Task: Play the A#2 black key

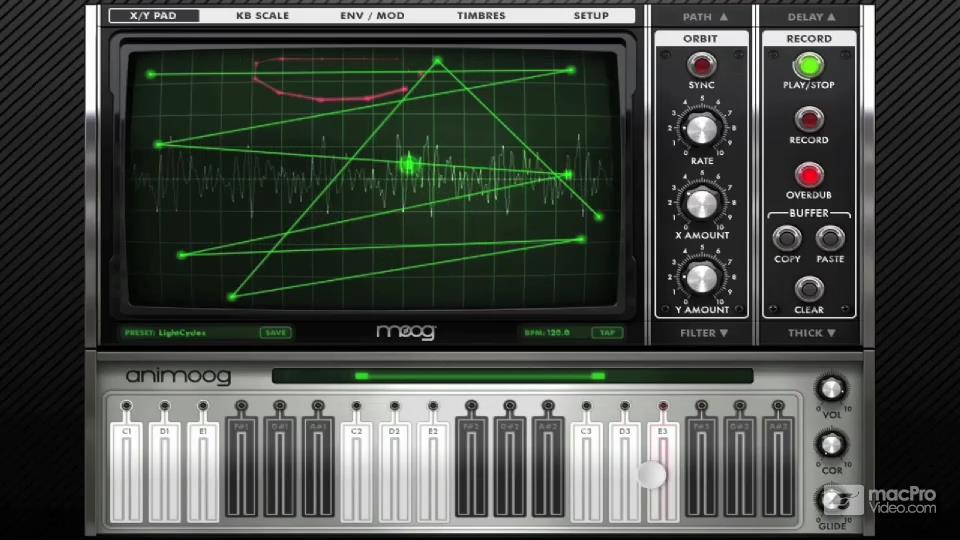Action: tap(548, 467)
